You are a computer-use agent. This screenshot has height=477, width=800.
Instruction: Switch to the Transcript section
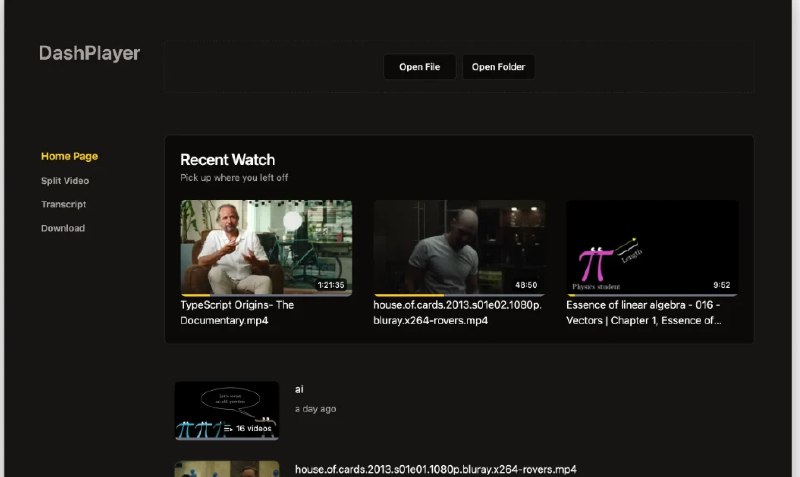point(63,204)
